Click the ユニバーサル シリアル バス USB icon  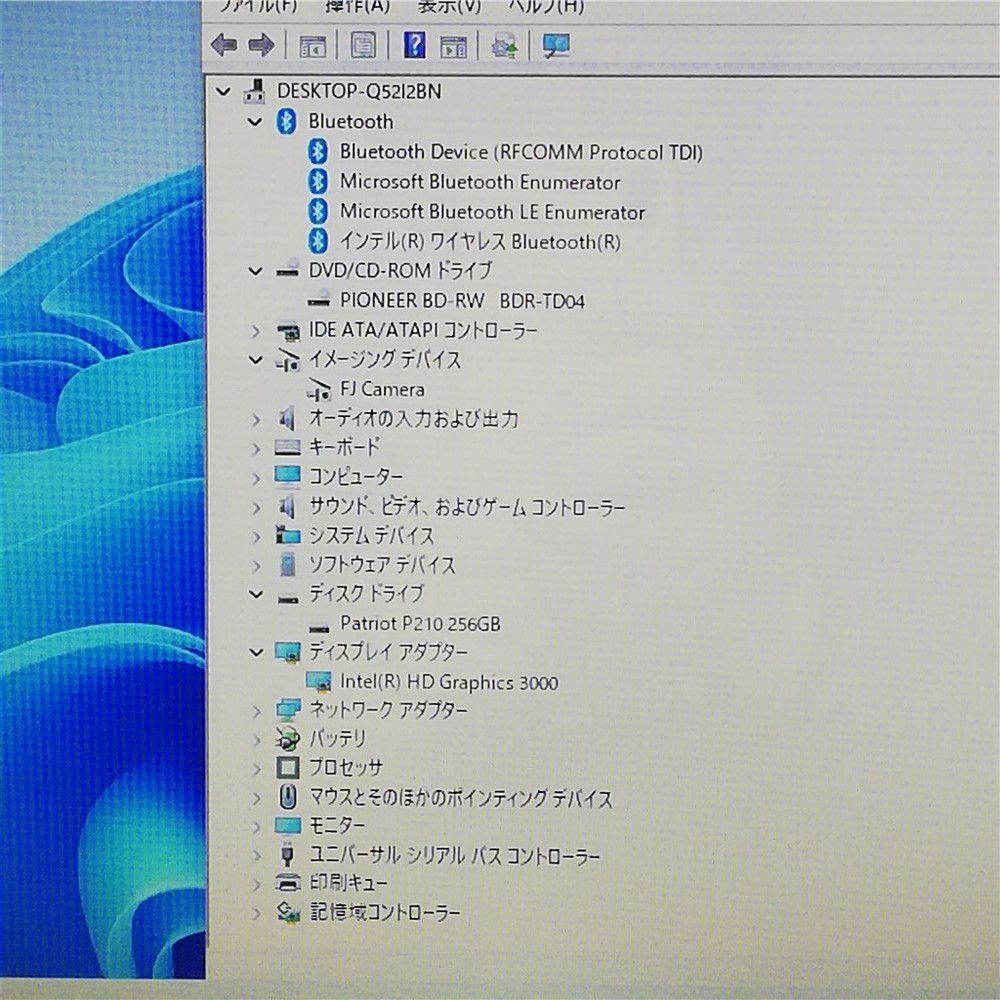(x=288, y=855)
